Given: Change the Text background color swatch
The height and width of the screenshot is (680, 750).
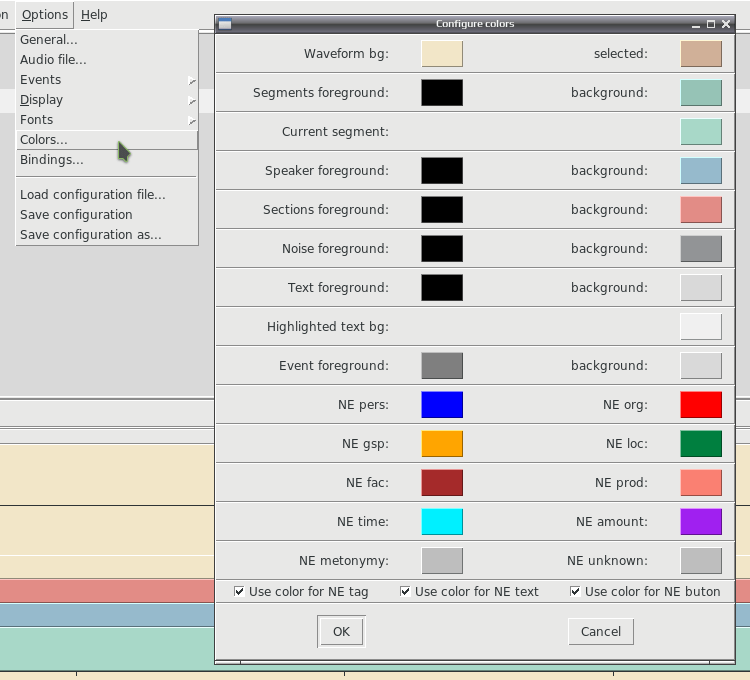Looking at the screenshot, I should coord(701,287).
